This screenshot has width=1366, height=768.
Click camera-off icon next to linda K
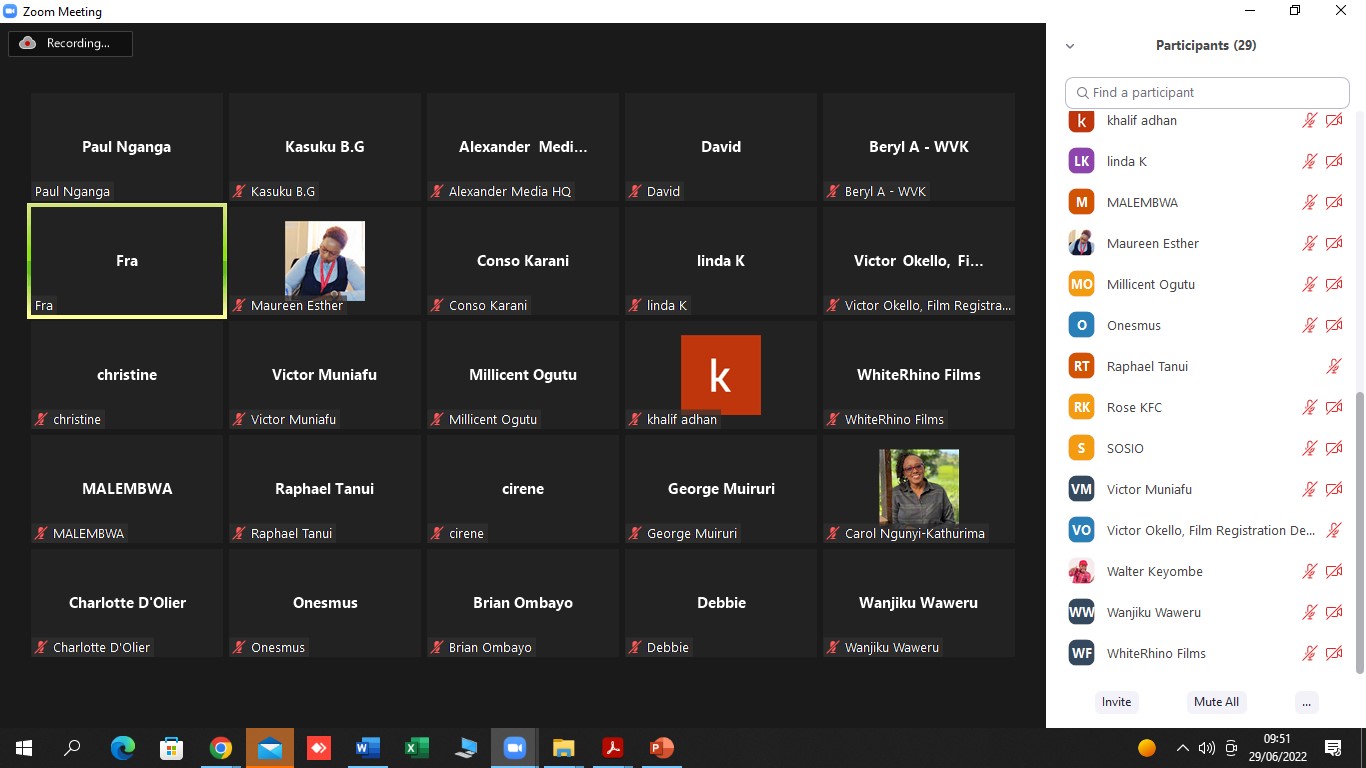pos(1333,162)
